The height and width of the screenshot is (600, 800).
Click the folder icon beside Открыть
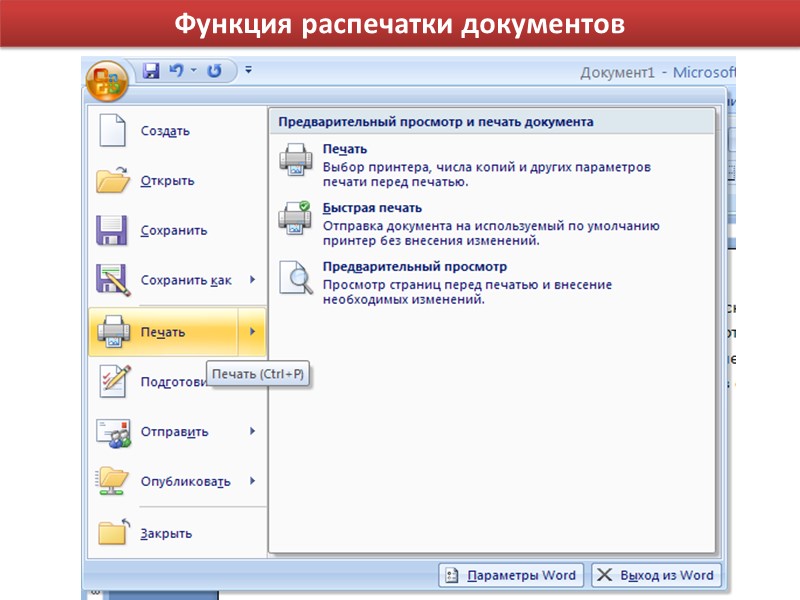(x=112, y=179)
